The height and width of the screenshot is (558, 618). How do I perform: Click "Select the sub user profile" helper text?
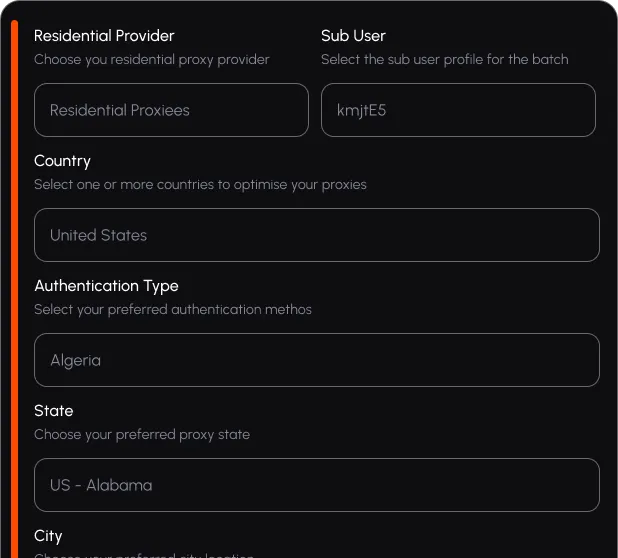(x=444, y=60)
